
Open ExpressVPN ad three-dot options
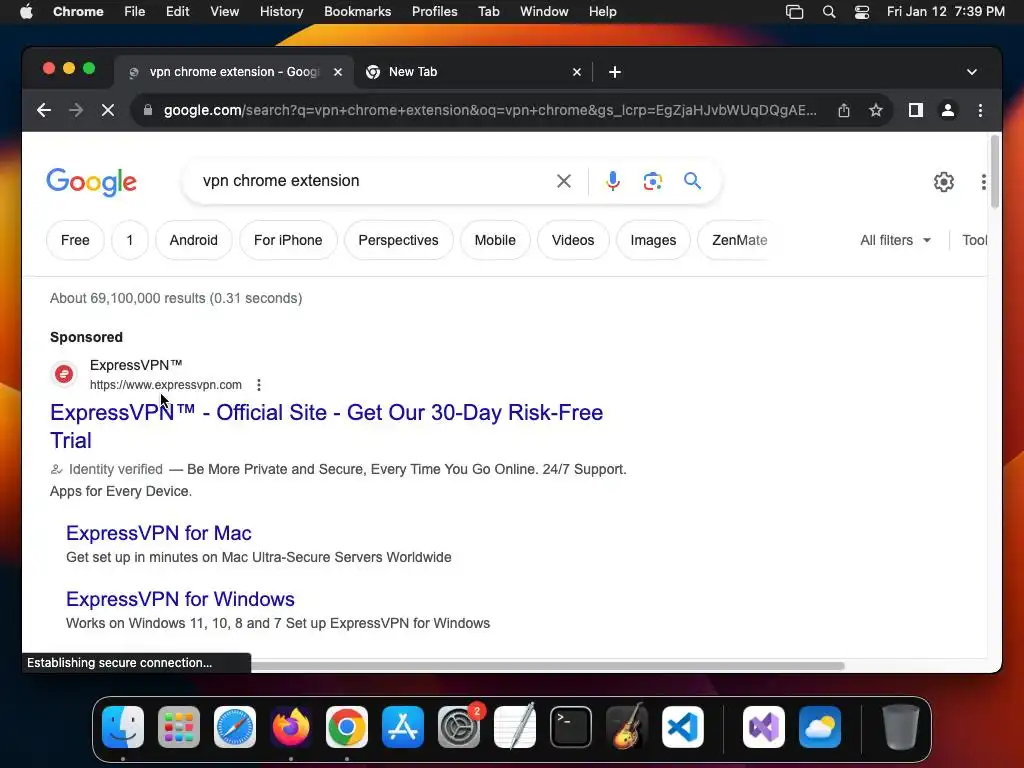[x=259, y=385]
